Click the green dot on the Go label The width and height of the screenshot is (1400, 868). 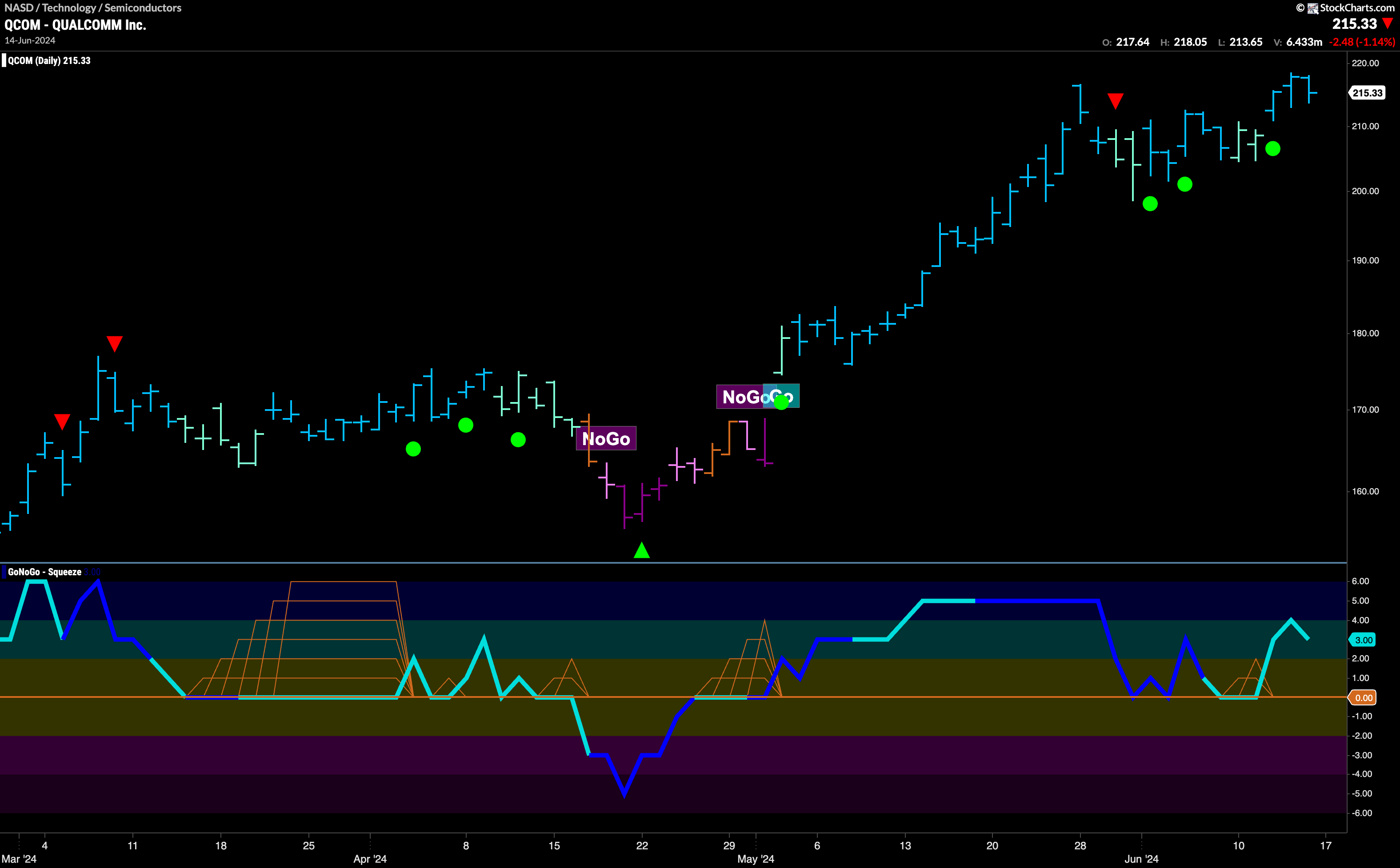coord(781,402)
